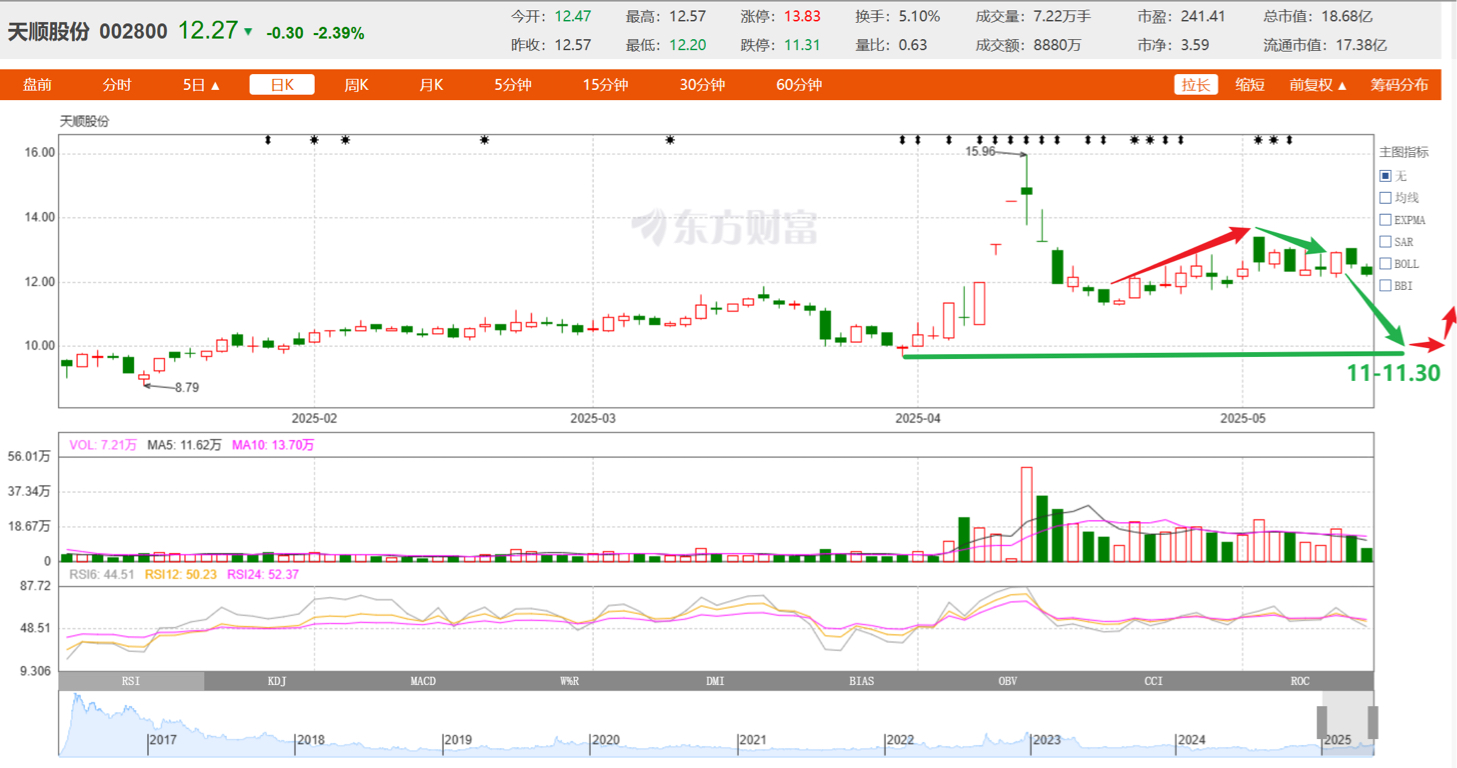Enable the 均线 moving average overlay
This screenshot has height=768, width=1457.
pos(1385,198)
